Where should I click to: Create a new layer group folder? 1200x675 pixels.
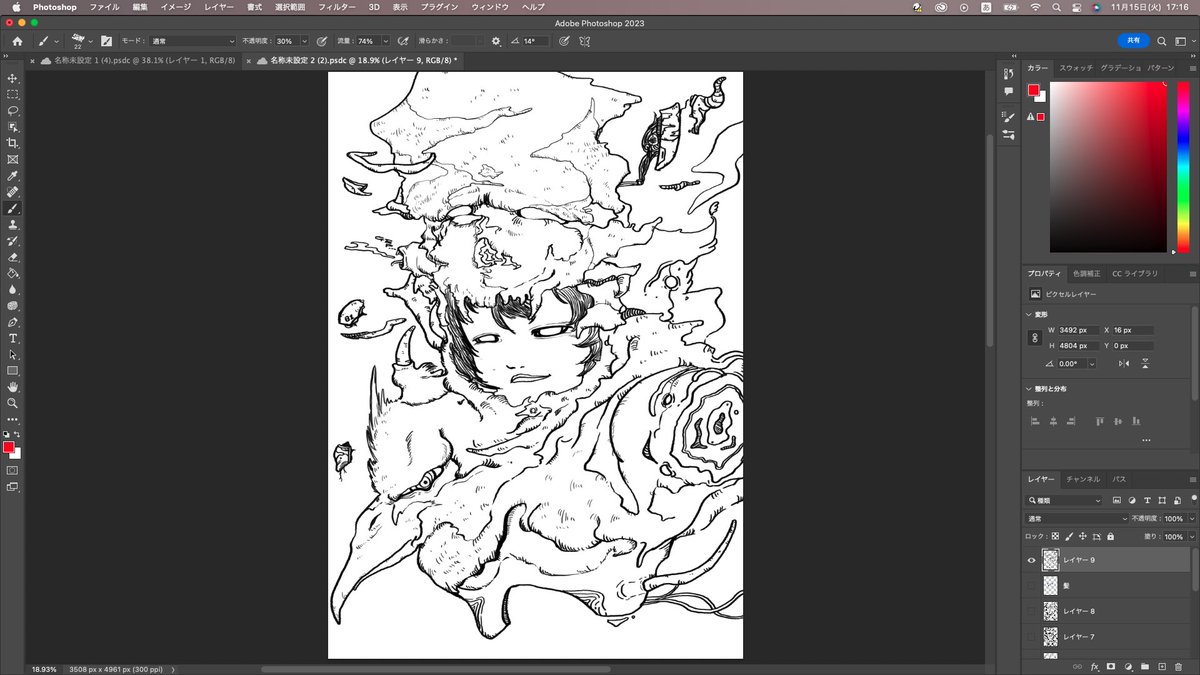point(1145,665)
